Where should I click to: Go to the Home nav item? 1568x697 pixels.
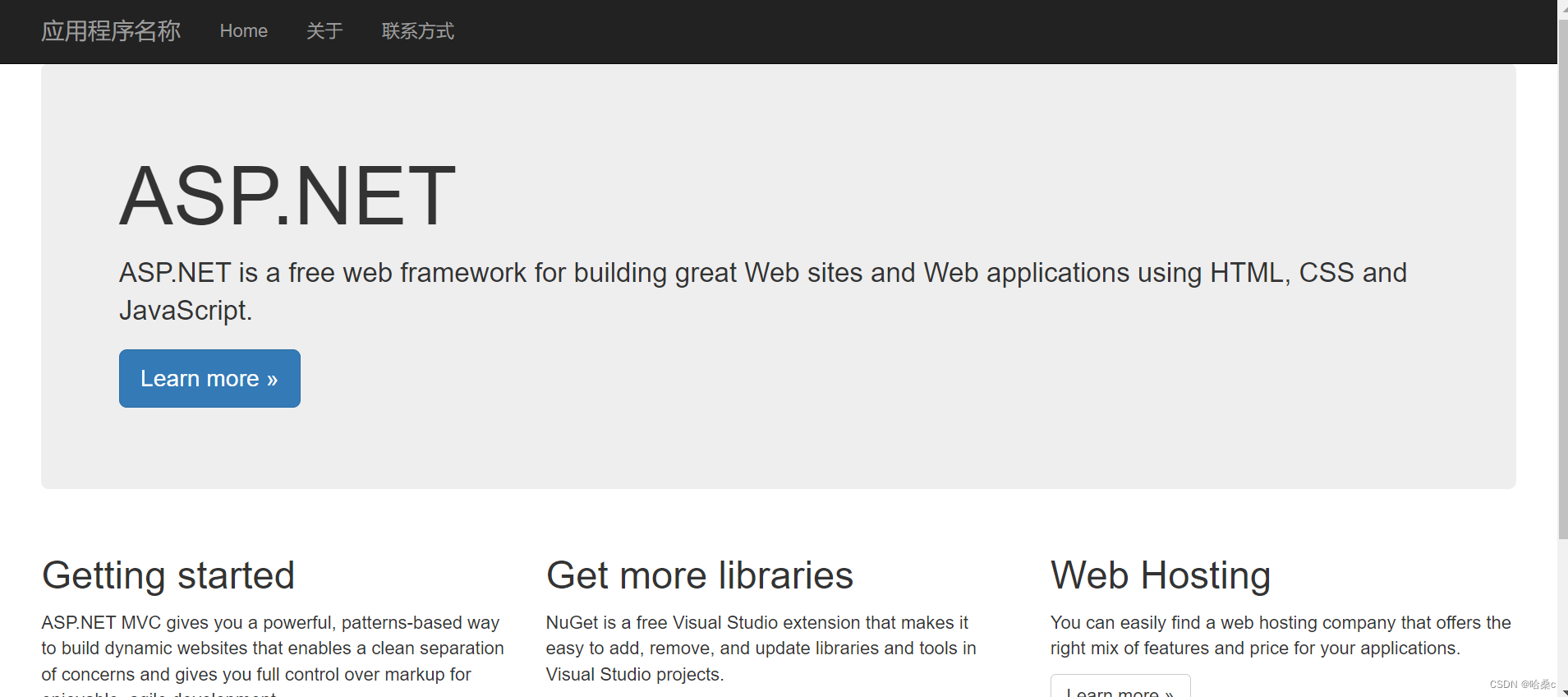[x=244, y=31]
